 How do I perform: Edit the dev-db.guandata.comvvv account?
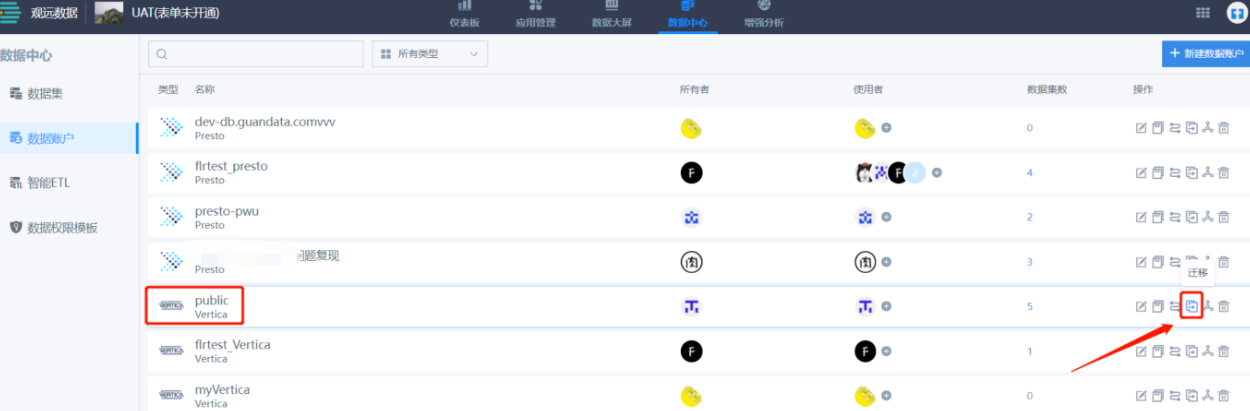[1141, 128]
